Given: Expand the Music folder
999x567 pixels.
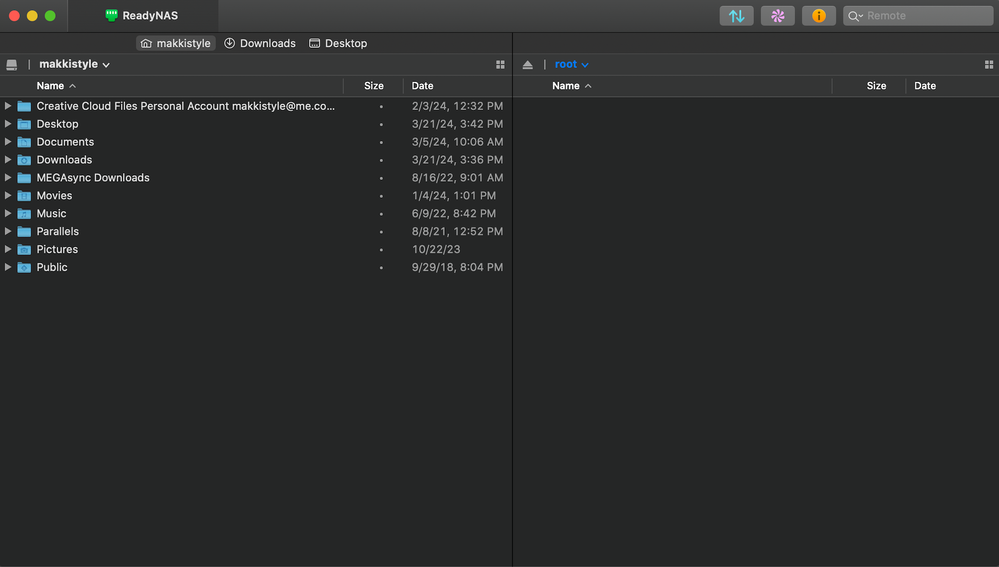Looking at the screenshot, I should click(x=8, y=213).
